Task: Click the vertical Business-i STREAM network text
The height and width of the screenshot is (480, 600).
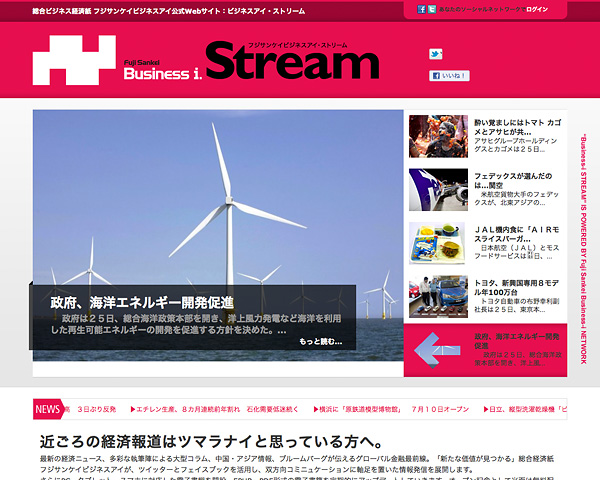Action: tap(584, 249)
